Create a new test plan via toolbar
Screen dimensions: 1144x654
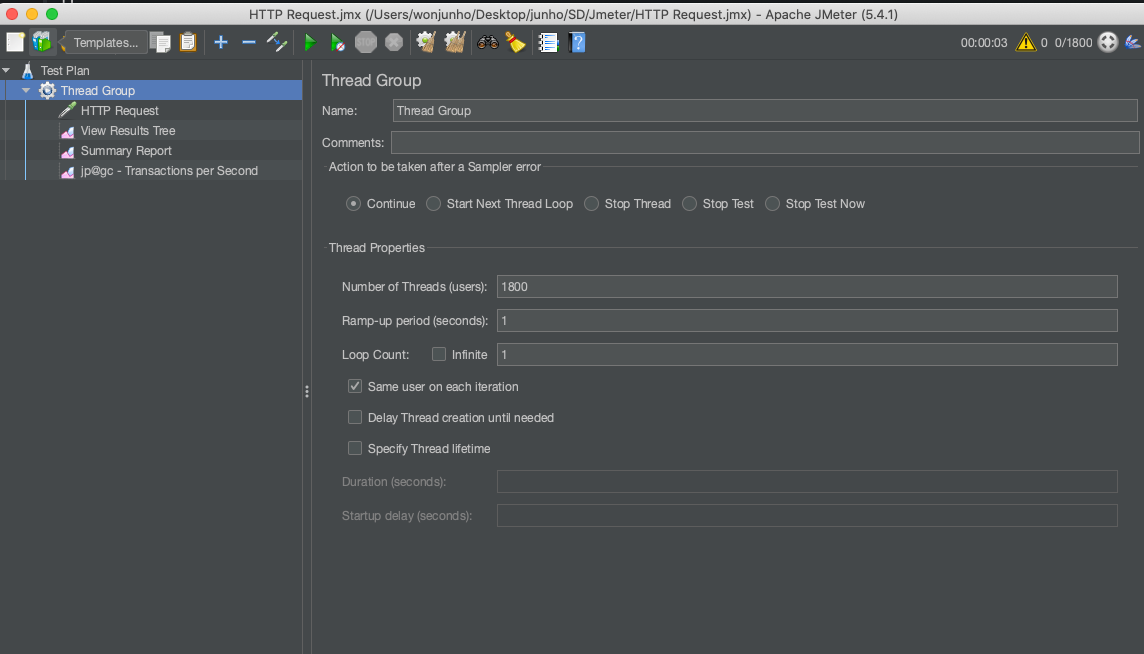[15, 42]
